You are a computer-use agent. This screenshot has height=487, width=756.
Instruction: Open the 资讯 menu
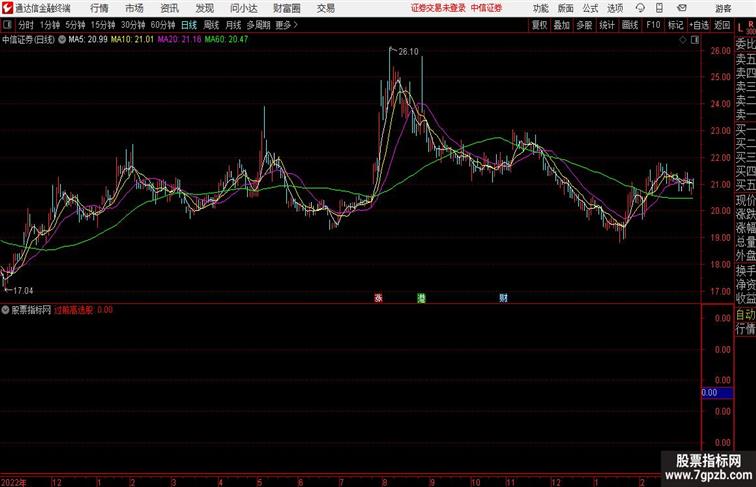point(169,8)
